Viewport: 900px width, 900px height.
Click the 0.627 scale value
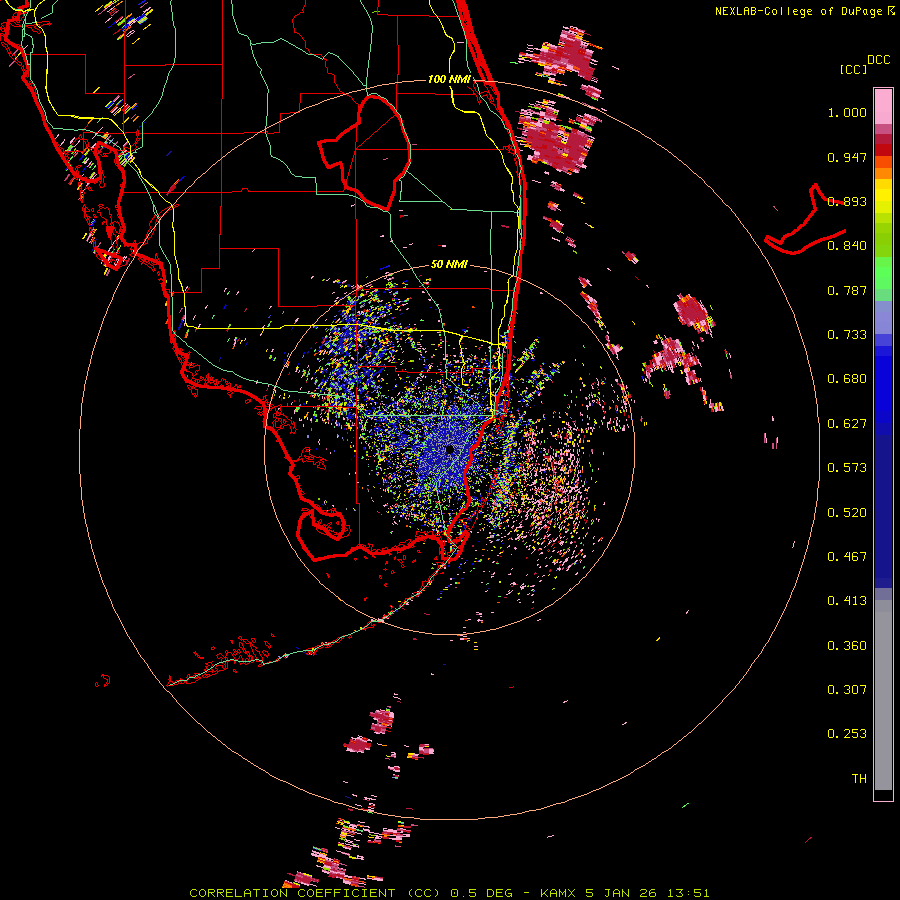[x=847, y=424]
